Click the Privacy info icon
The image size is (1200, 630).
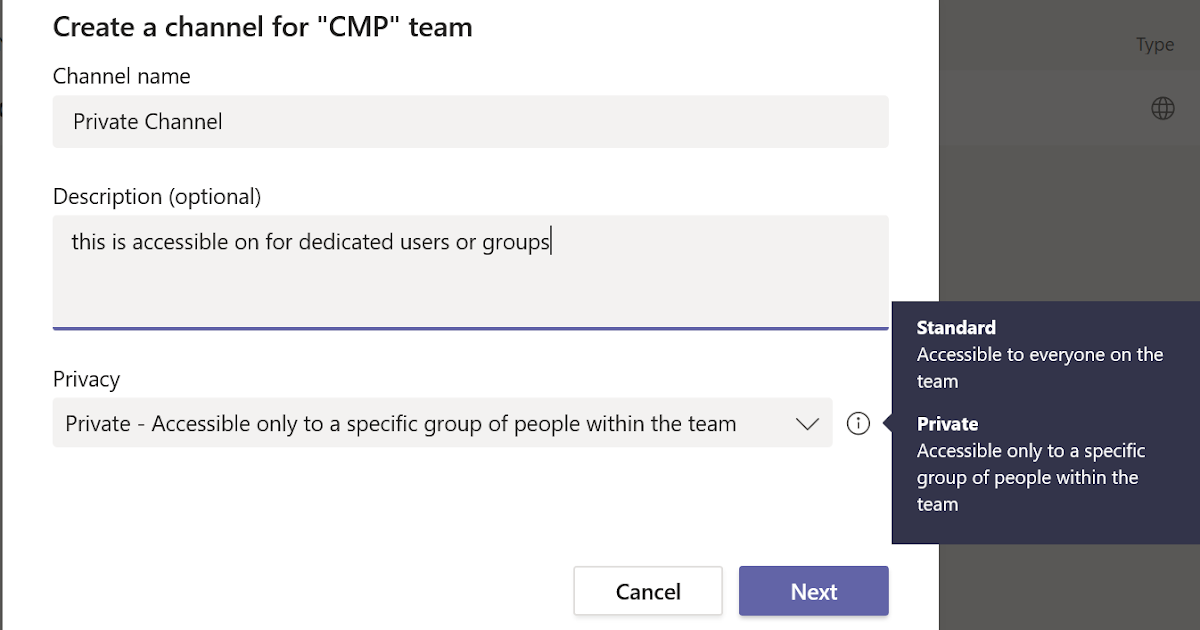(858, 424)
